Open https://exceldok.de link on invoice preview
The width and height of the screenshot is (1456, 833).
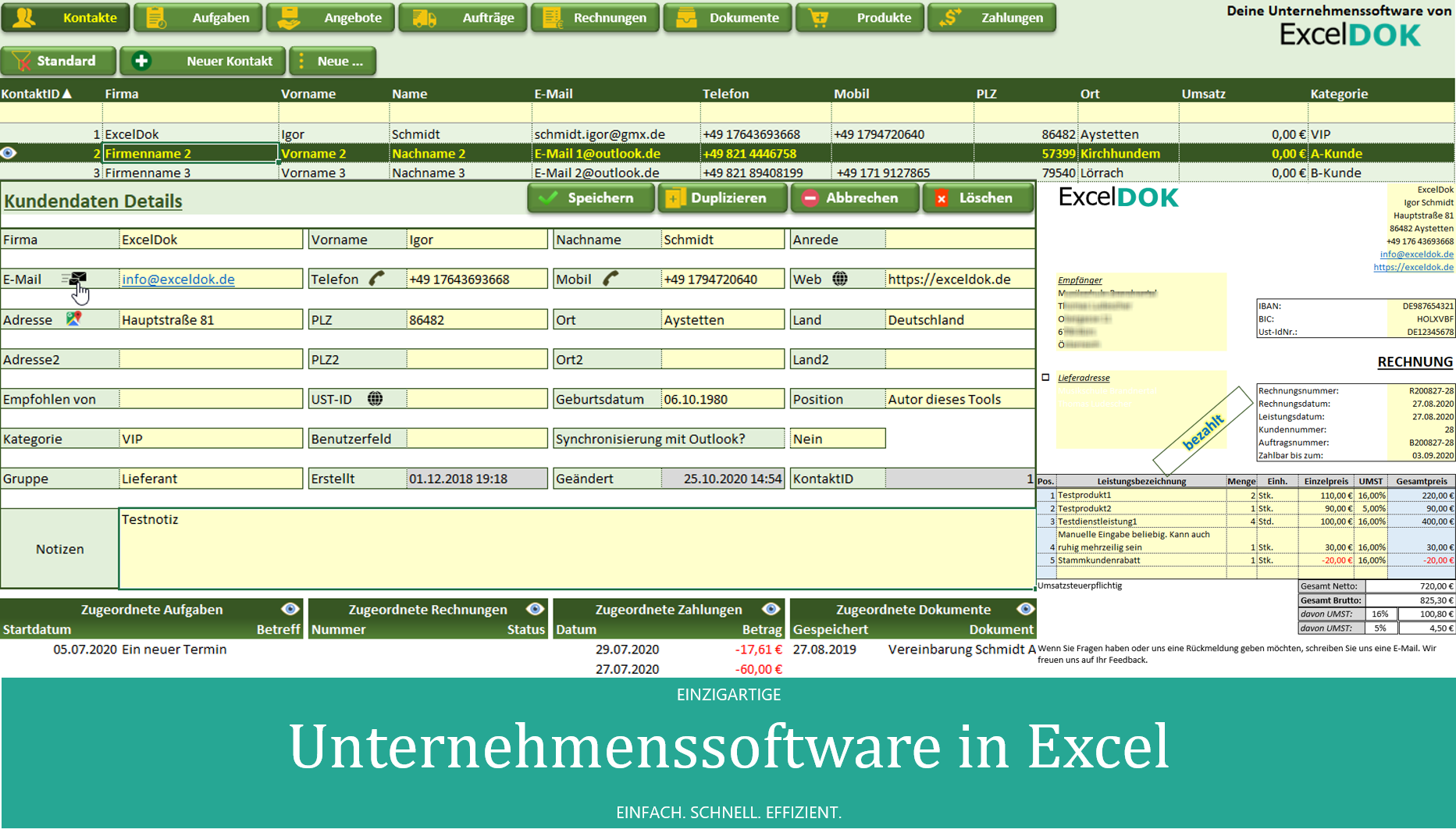coord(1413,267)
